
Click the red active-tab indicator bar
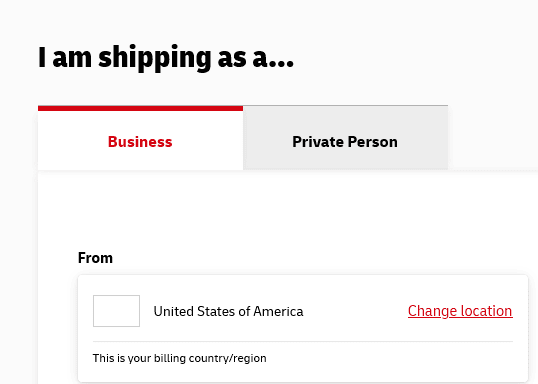click(140, 108)
